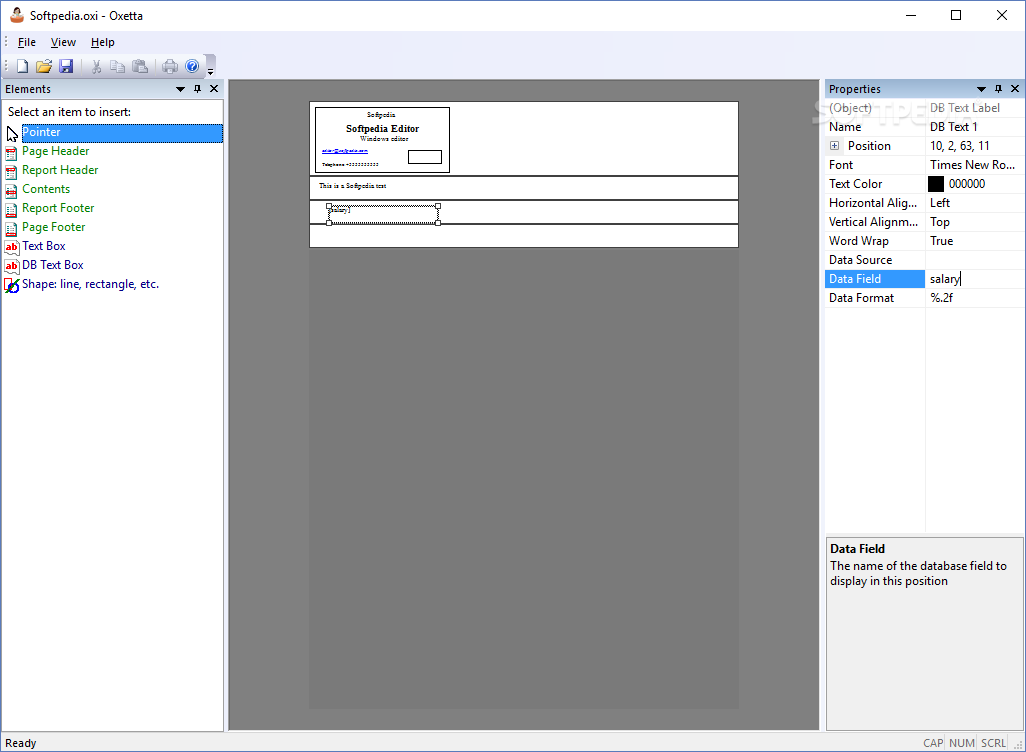Select the salary DB text box on page

[x=383, y=215]
